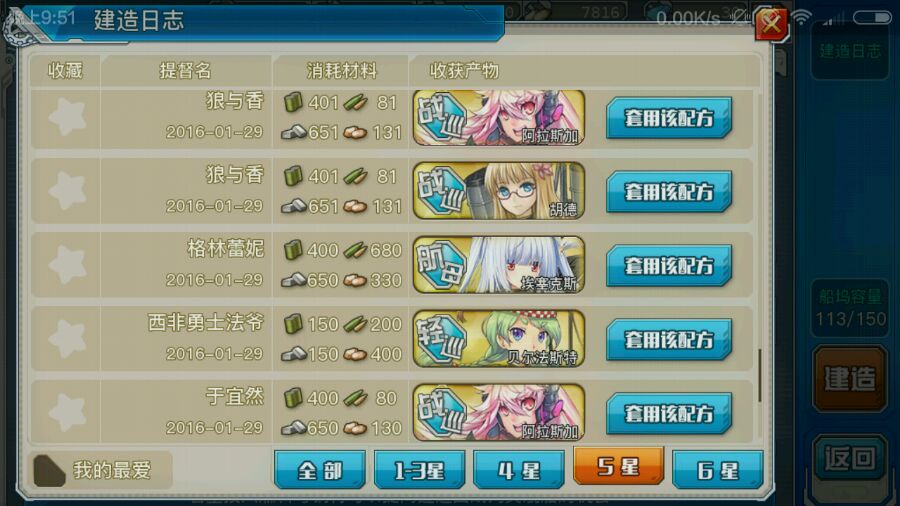Apply the 胡德 recipe with 套用该配方
This screenshot has height=506, width=900.
pyautogui.click(x=669, y=192)
